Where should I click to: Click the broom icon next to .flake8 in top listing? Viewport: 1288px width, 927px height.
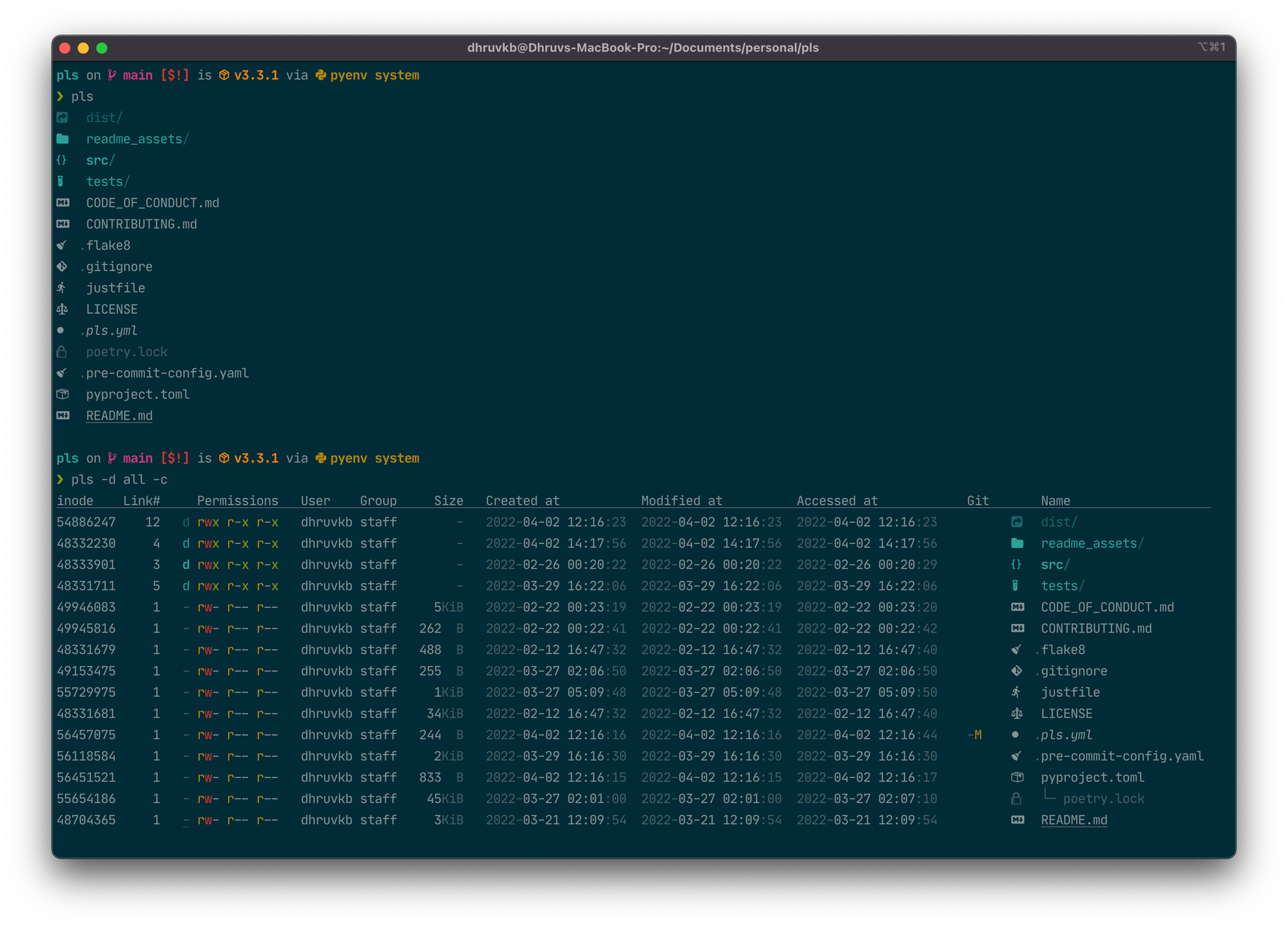tap(62, 246)
